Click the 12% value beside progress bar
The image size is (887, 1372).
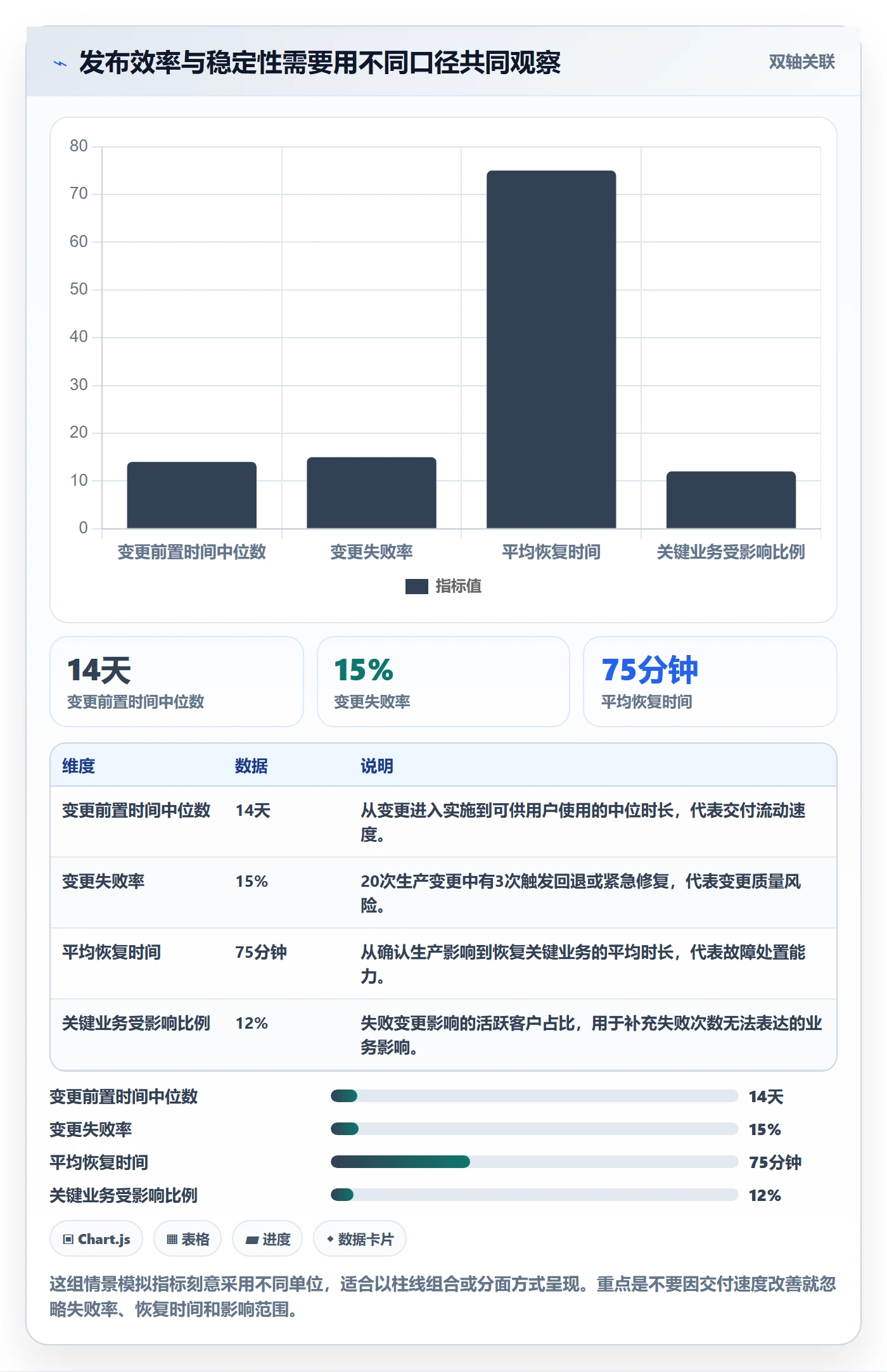pyautogui.click(x=765, y=1195)
